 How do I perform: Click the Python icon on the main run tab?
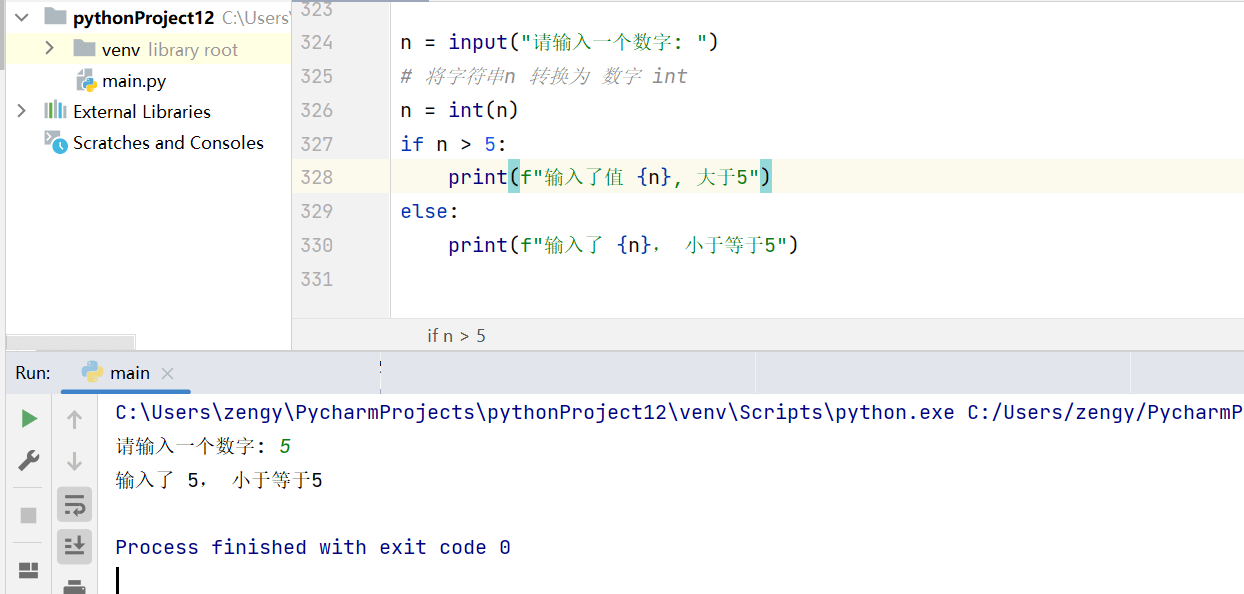(x=93, y=372)
